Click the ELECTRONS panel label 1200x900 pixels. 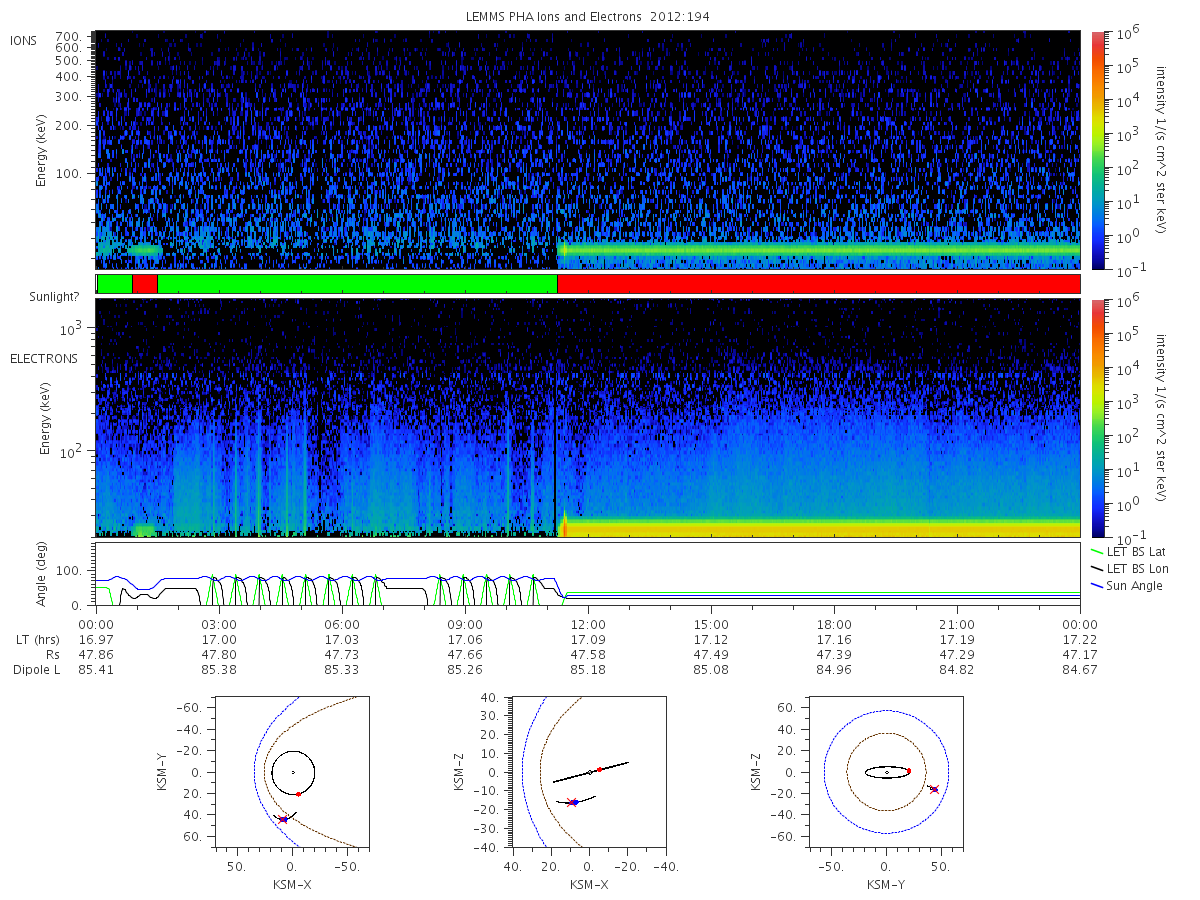pos(43,358)
